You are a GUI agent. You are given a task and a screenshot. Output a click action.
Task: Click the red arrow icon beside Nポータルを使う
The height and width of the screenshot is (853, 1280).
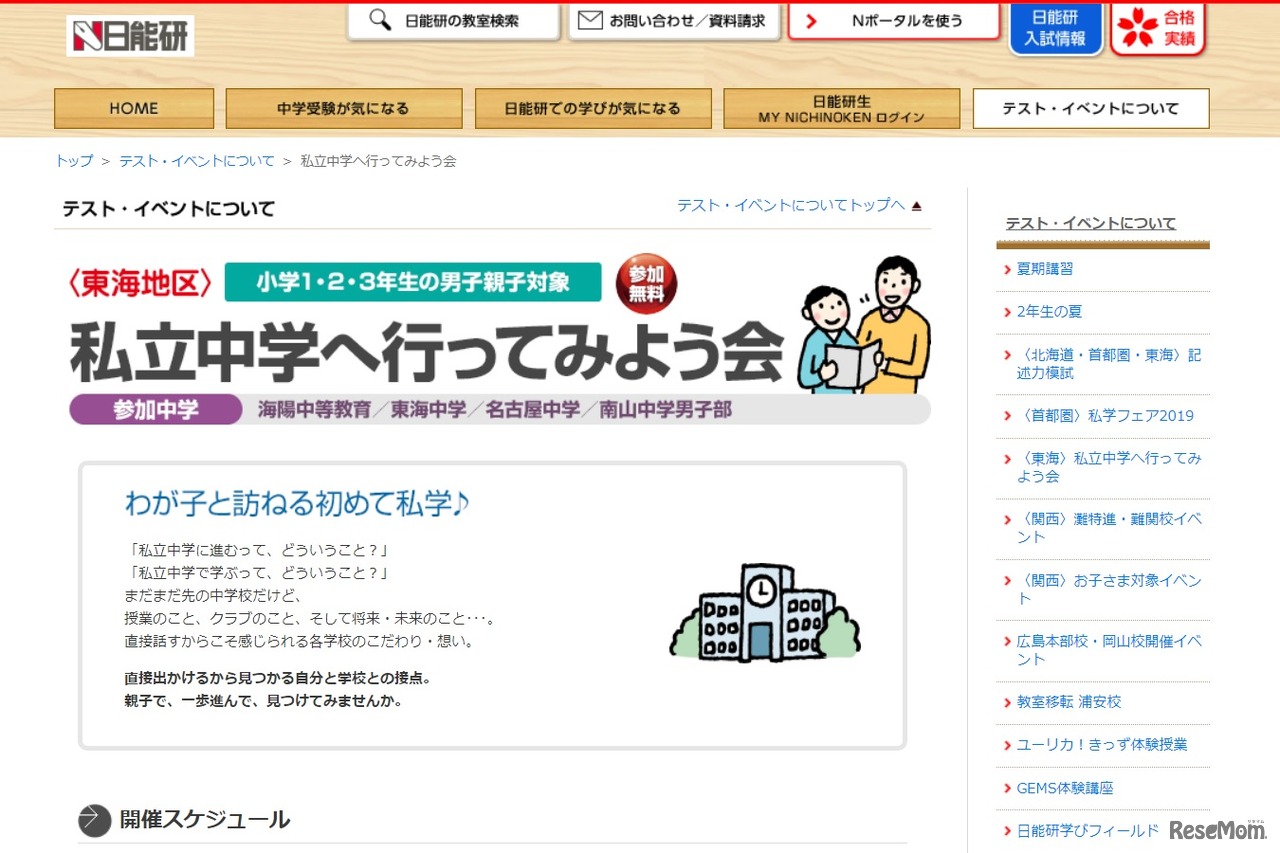tap(812, 21)
